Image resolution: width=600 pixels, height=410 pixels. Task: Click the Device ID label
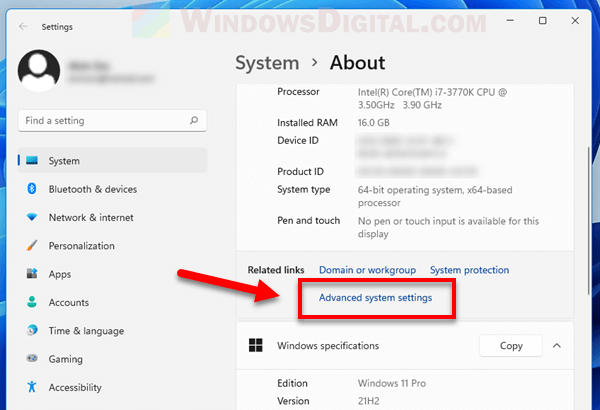click(298, 140)
